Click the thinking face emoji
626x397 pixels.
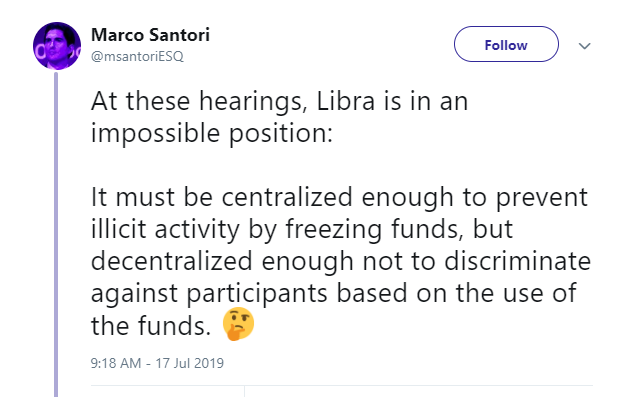point(238,324)
